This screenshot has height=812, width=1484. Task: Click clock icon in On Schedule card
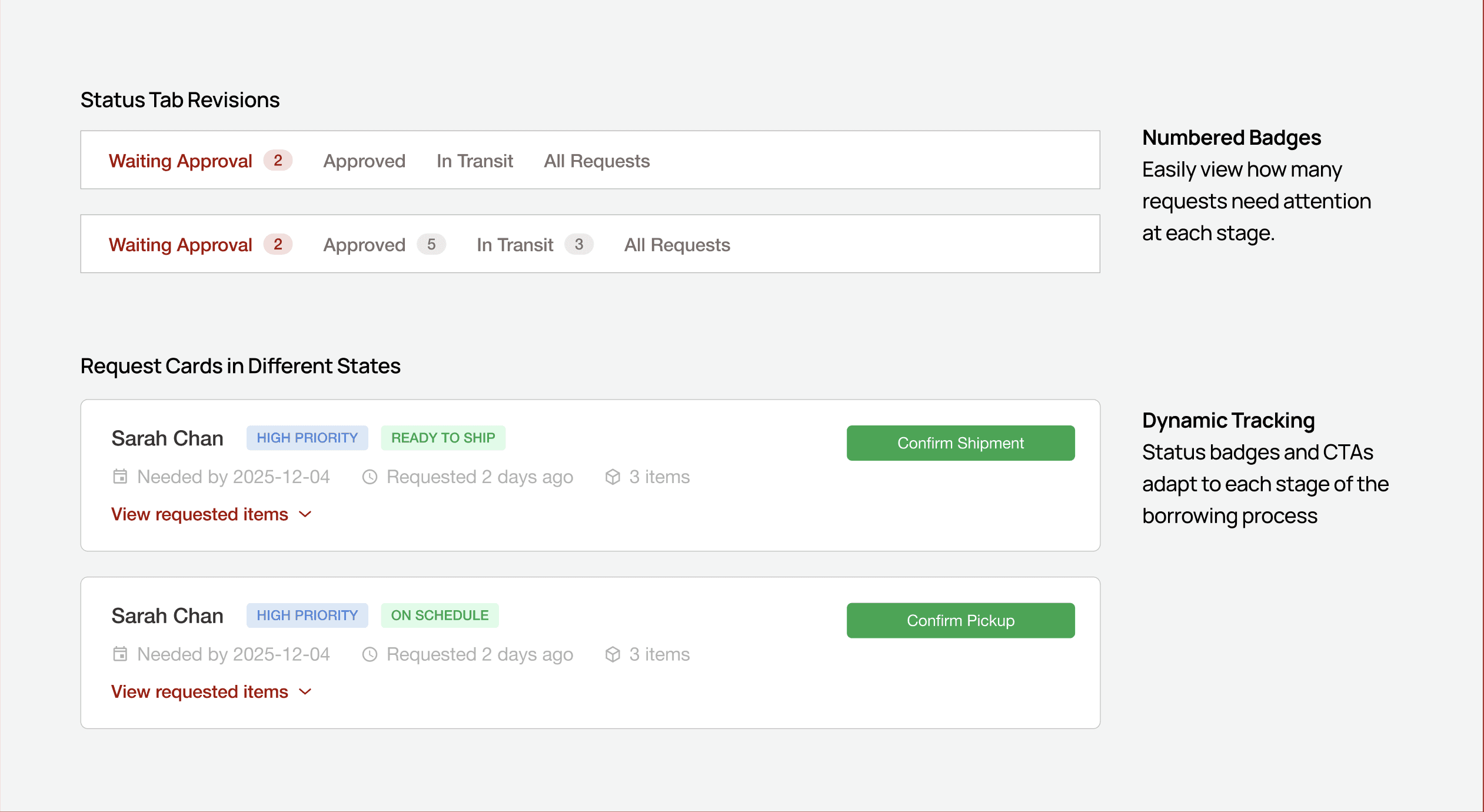(370, 654)
